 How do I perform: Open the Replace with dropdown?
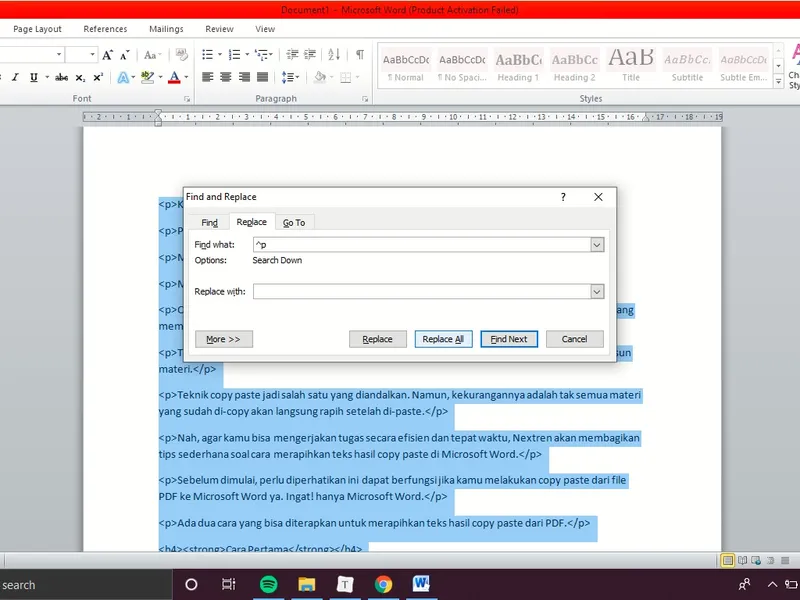point(597,291)
